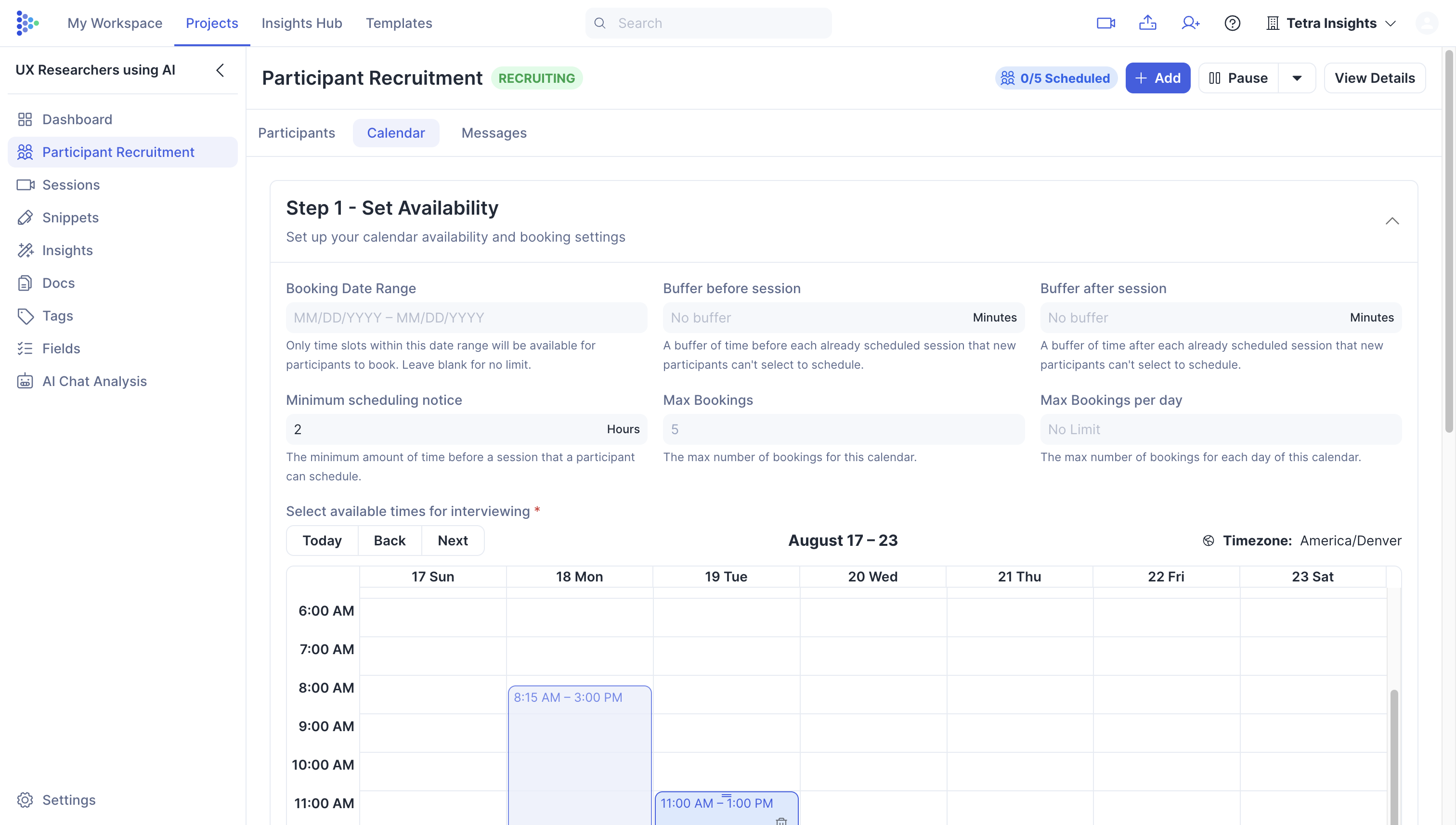The image size is (1456, 825).
Task: Click Buffer after session field
Action: [1221, 318]
